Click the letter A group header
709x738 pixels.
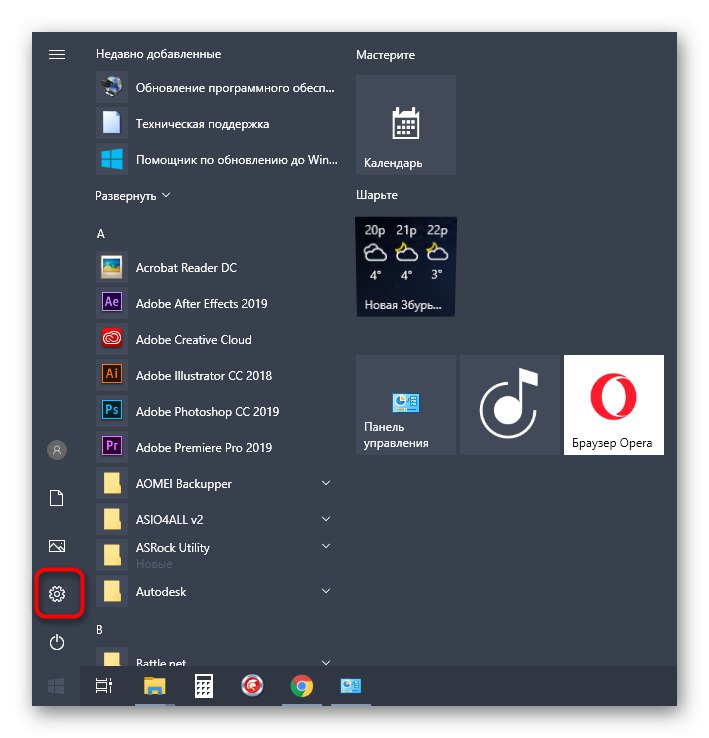pos(101,234)
